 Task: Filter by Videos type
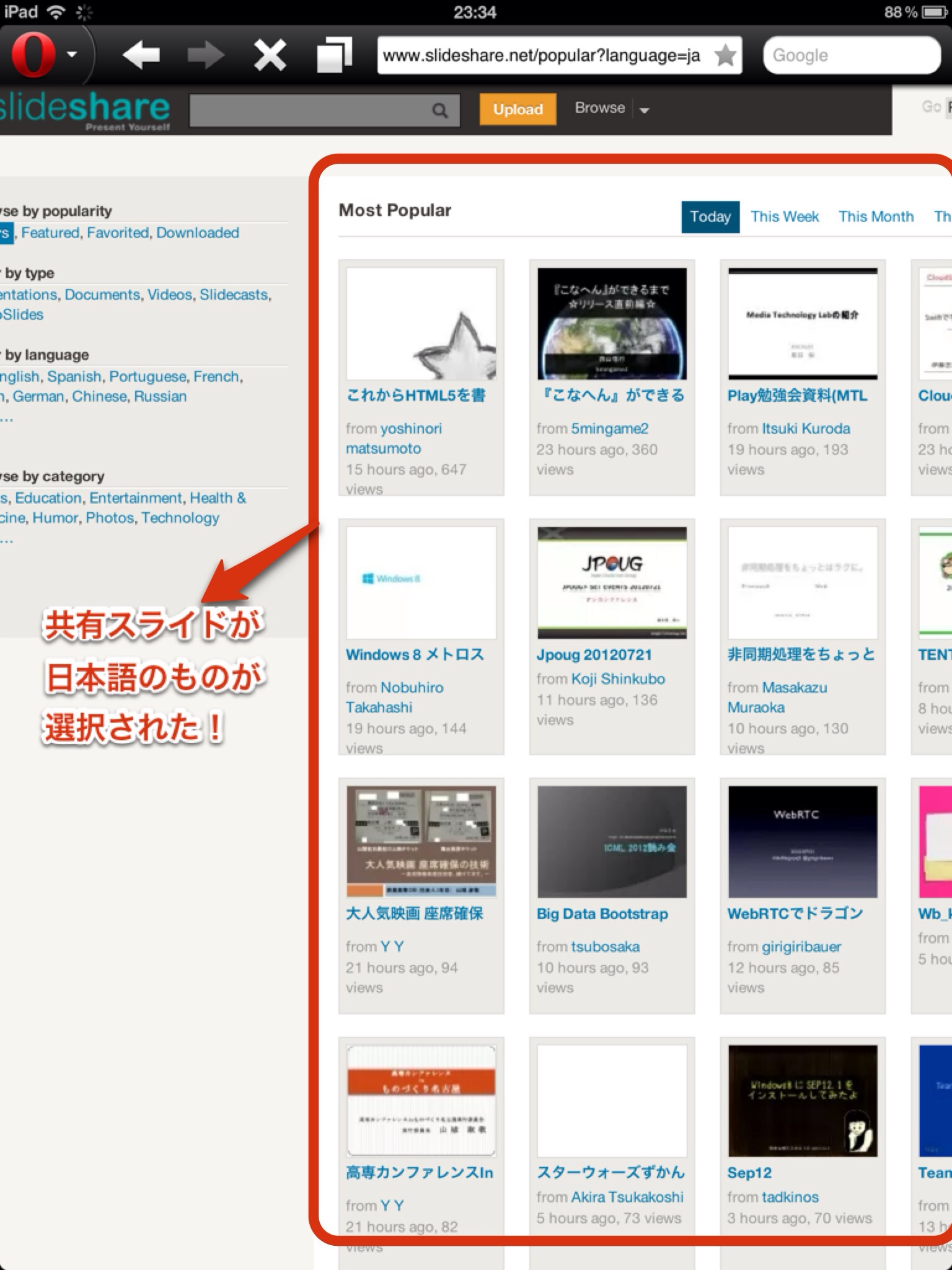[x=170, y=295]
